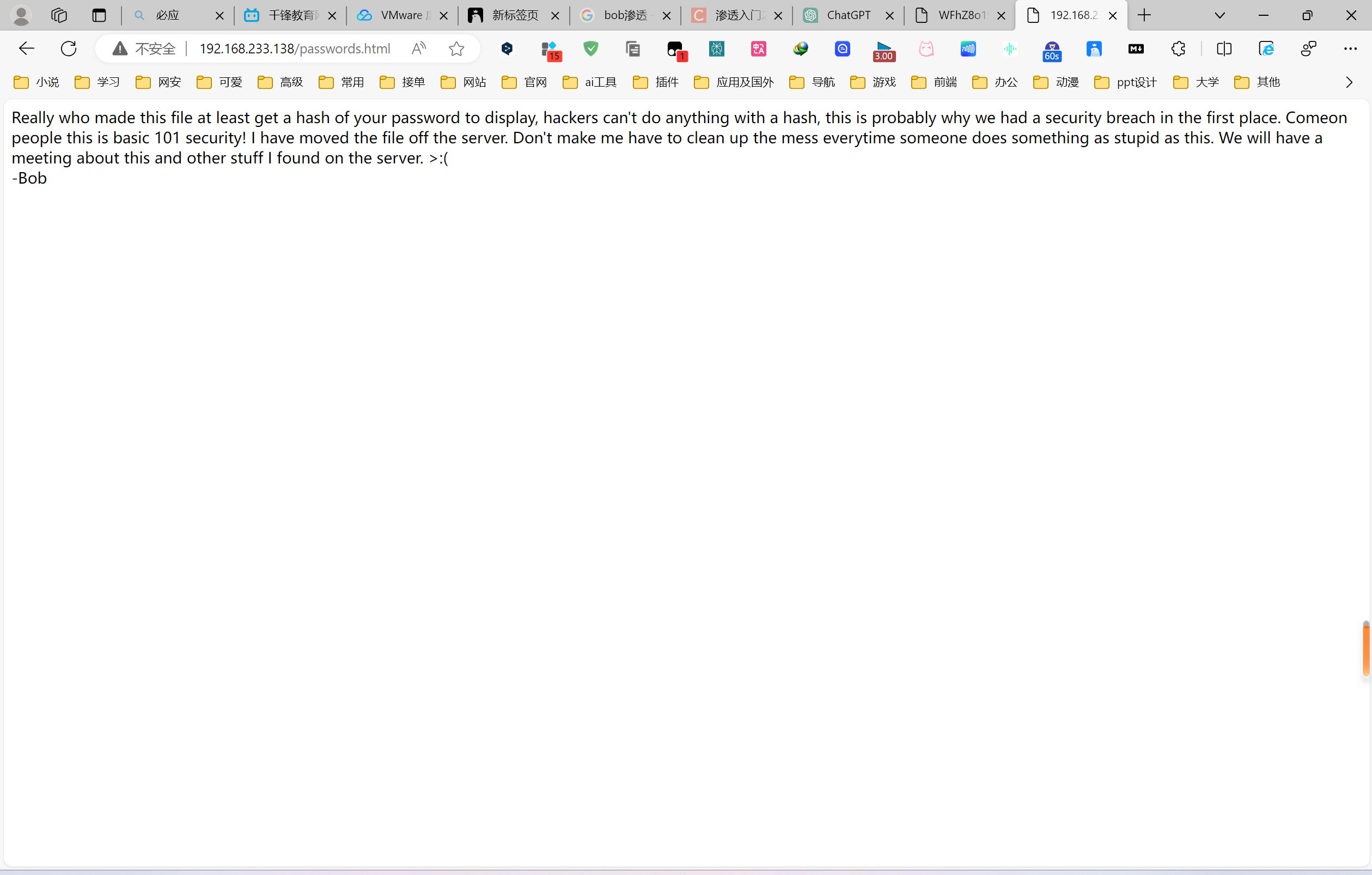Viewport: 1372px width, 875px height.
Task: Open the Workspaces icon in the tab bar
Action: pos(59,15)
